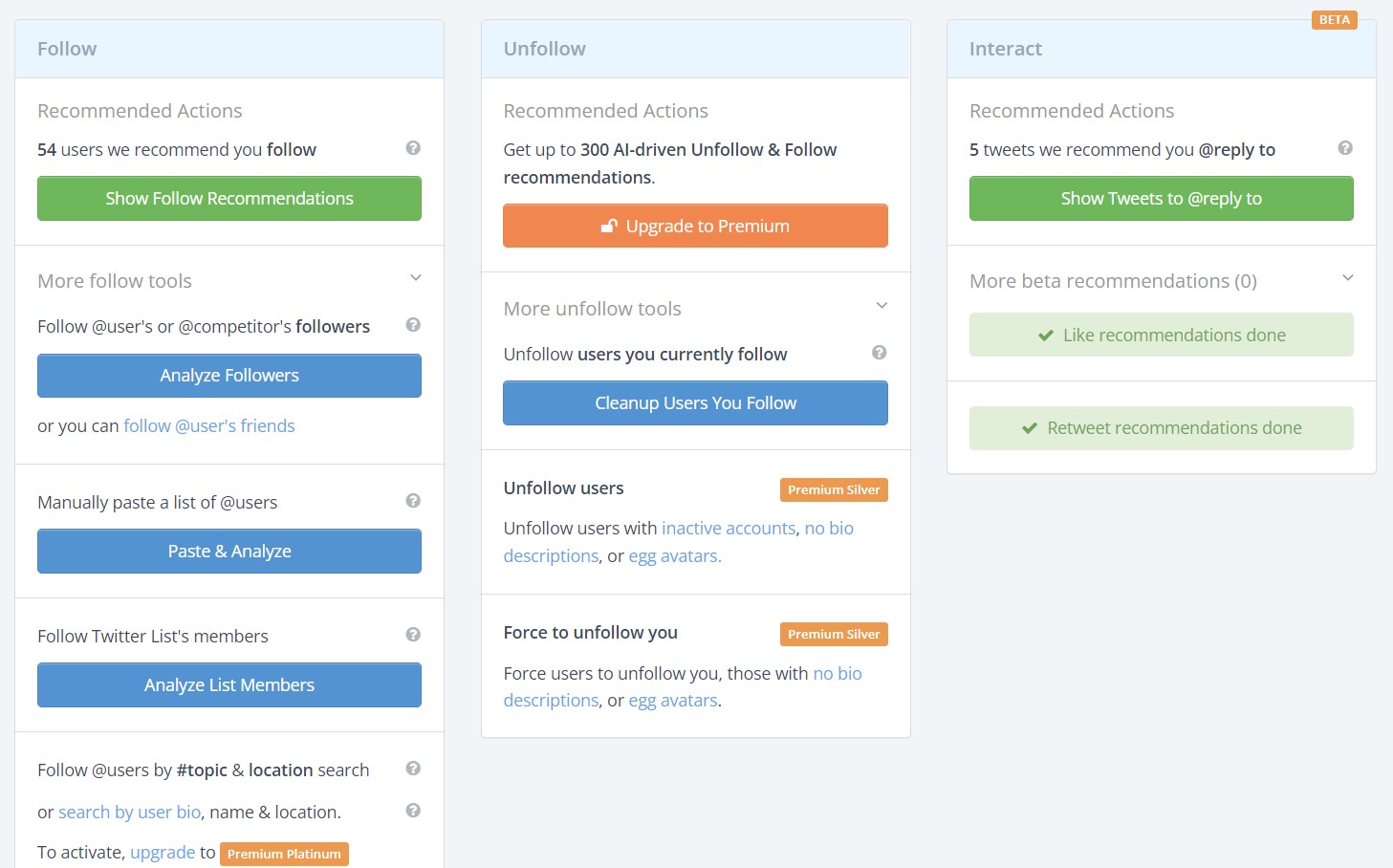Click the Unfollow panel header
Viewport: 1393px width, 868px height.
[x=695, y=49]
